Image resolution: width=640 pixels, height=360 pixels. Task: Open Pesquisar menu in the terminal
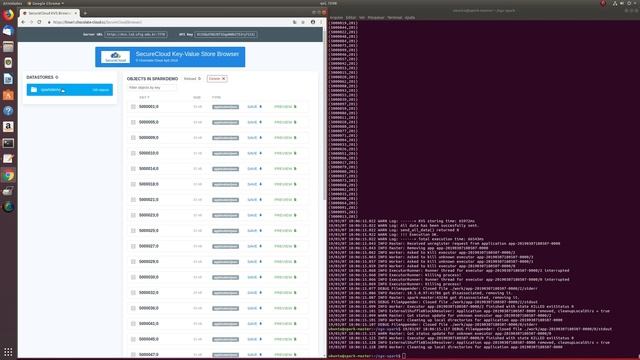376,18
